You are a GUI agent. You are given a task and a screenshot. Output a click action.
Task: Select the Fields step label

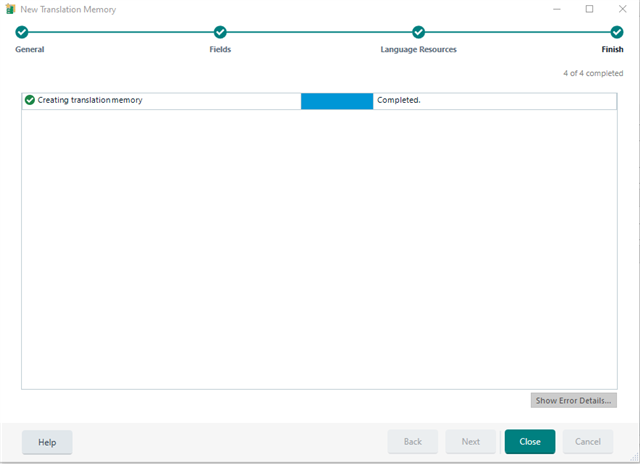(x=220, y=50)
